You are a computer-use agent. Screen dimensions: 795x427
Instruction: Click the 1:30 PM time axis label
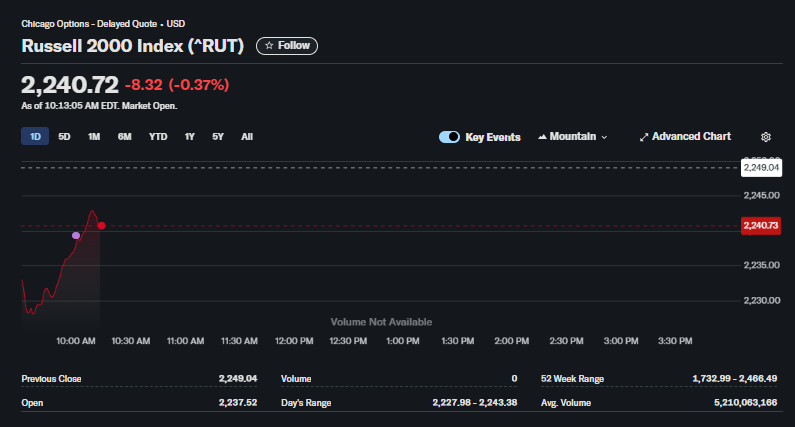[x=458, y=341]
